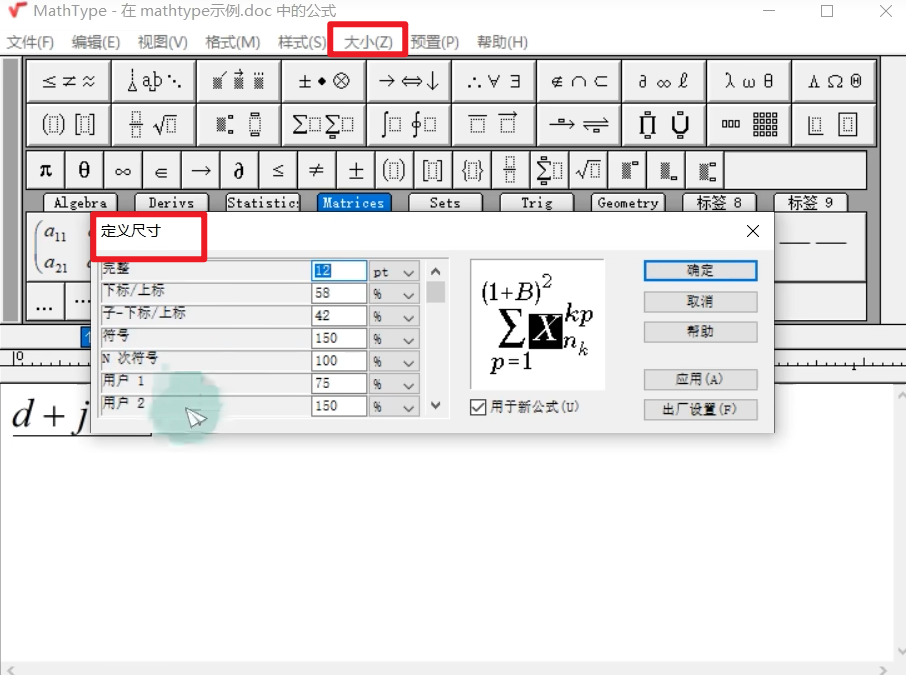The image size is (906, 675).
Task: Open the operator symbols palette (± • ⊗)
Action: [x=324, y=81]
